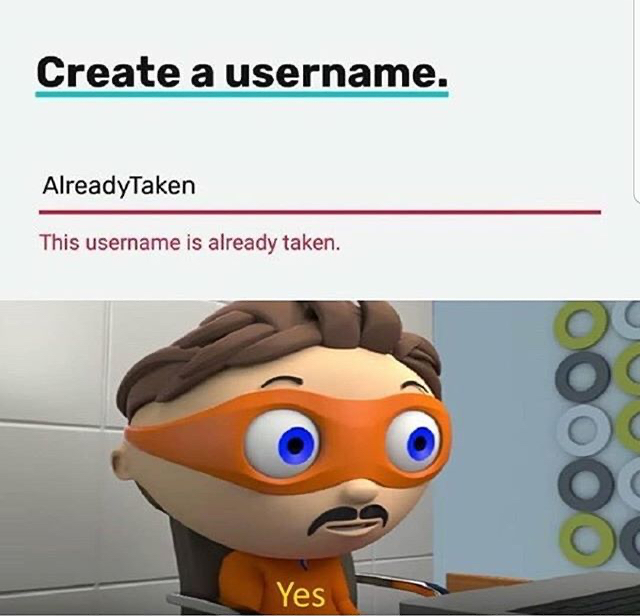
Task: Click the character's orange eye mask
Action: tap(288, 440)
